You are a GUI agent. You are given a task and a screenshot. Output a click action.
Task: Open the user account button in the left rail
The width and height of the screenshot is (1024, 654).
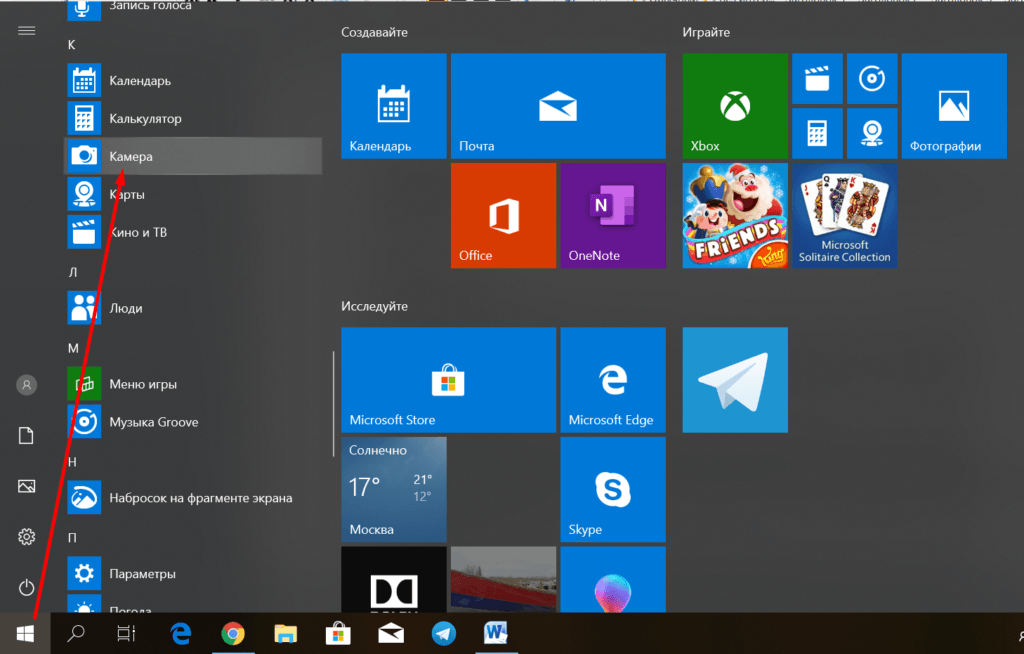click(x=27, y=384)
